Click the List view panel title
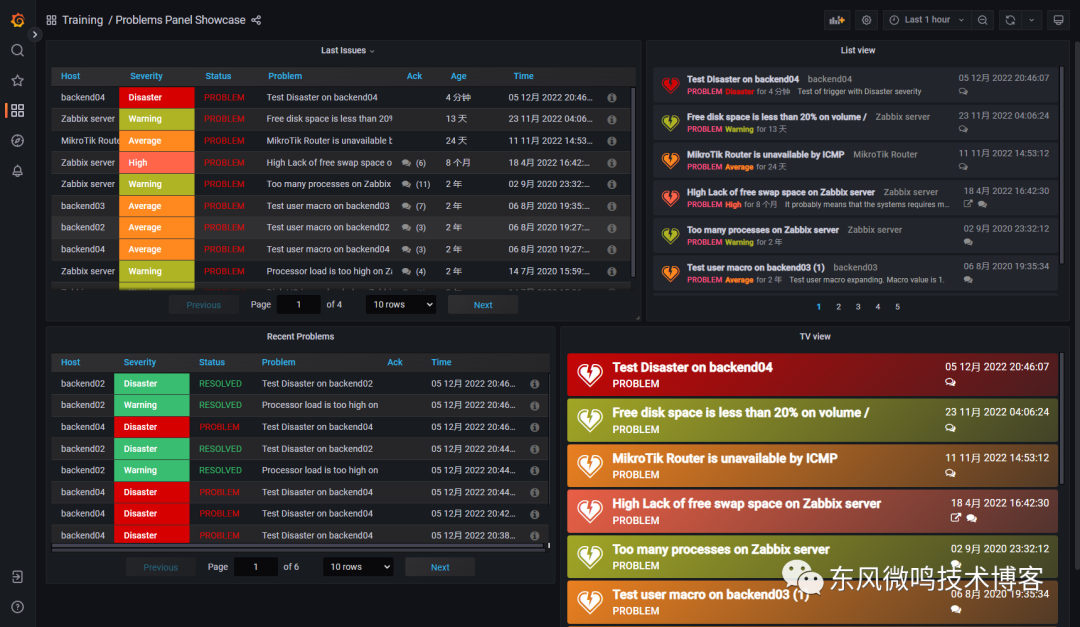Viewport: 1080px width, 627px height. tap(858, 50)
